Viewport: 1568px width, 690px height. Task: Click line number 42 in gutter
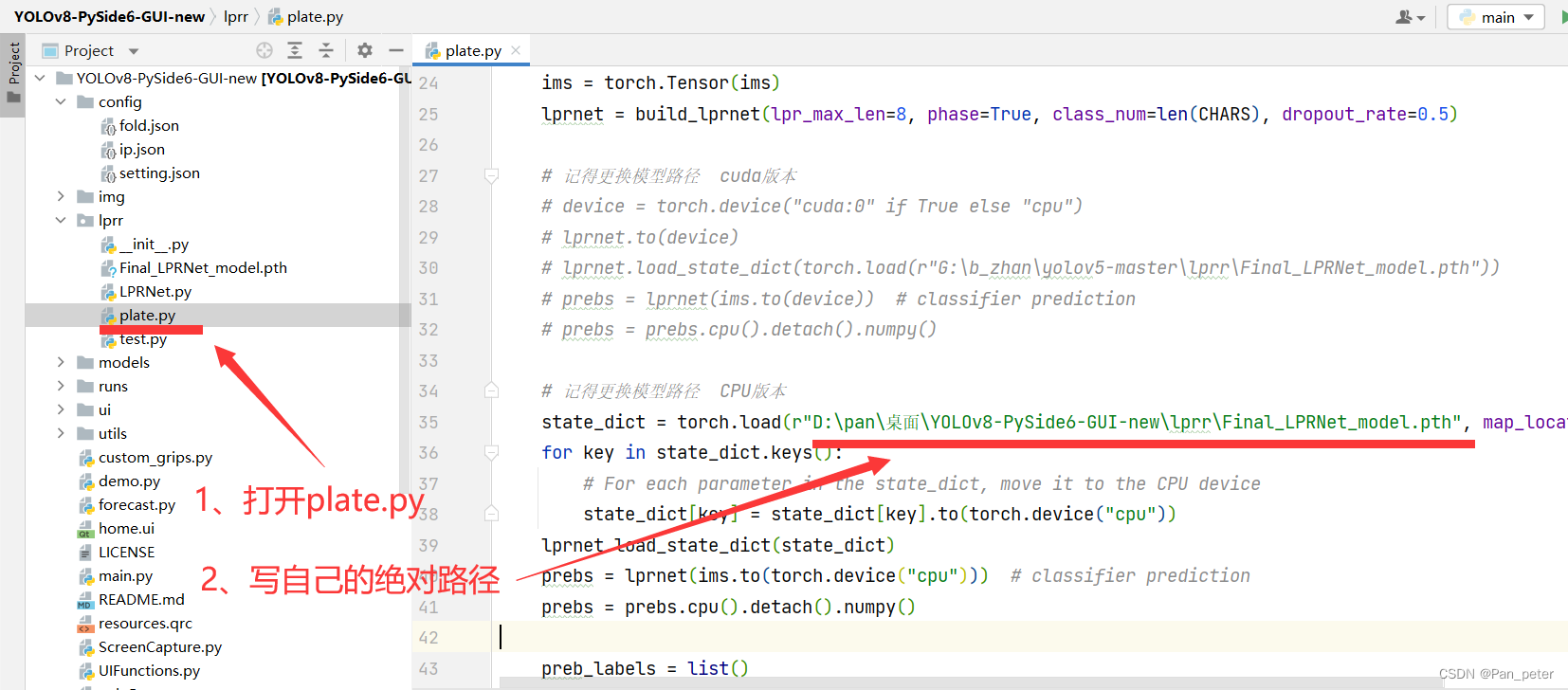coord(428,638)
